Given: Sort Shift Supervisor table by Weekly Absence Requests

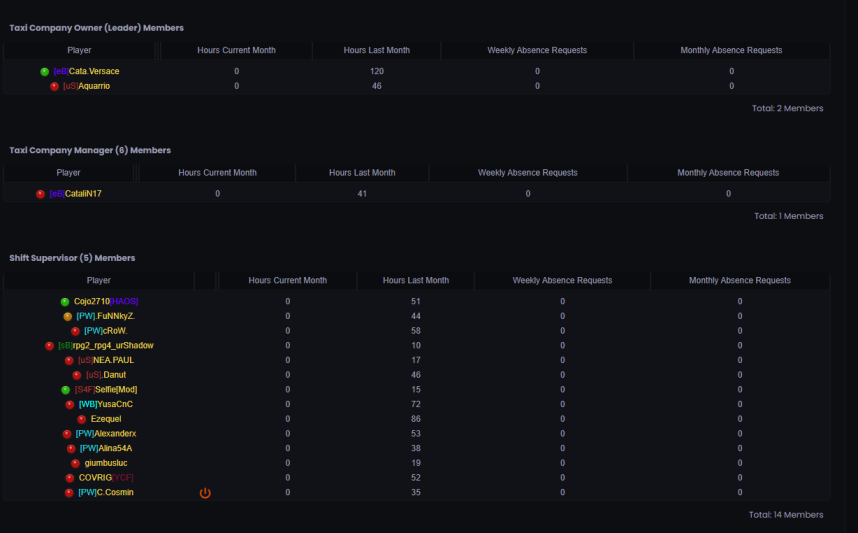Looking at the screenshot, I should click(562, 280).
